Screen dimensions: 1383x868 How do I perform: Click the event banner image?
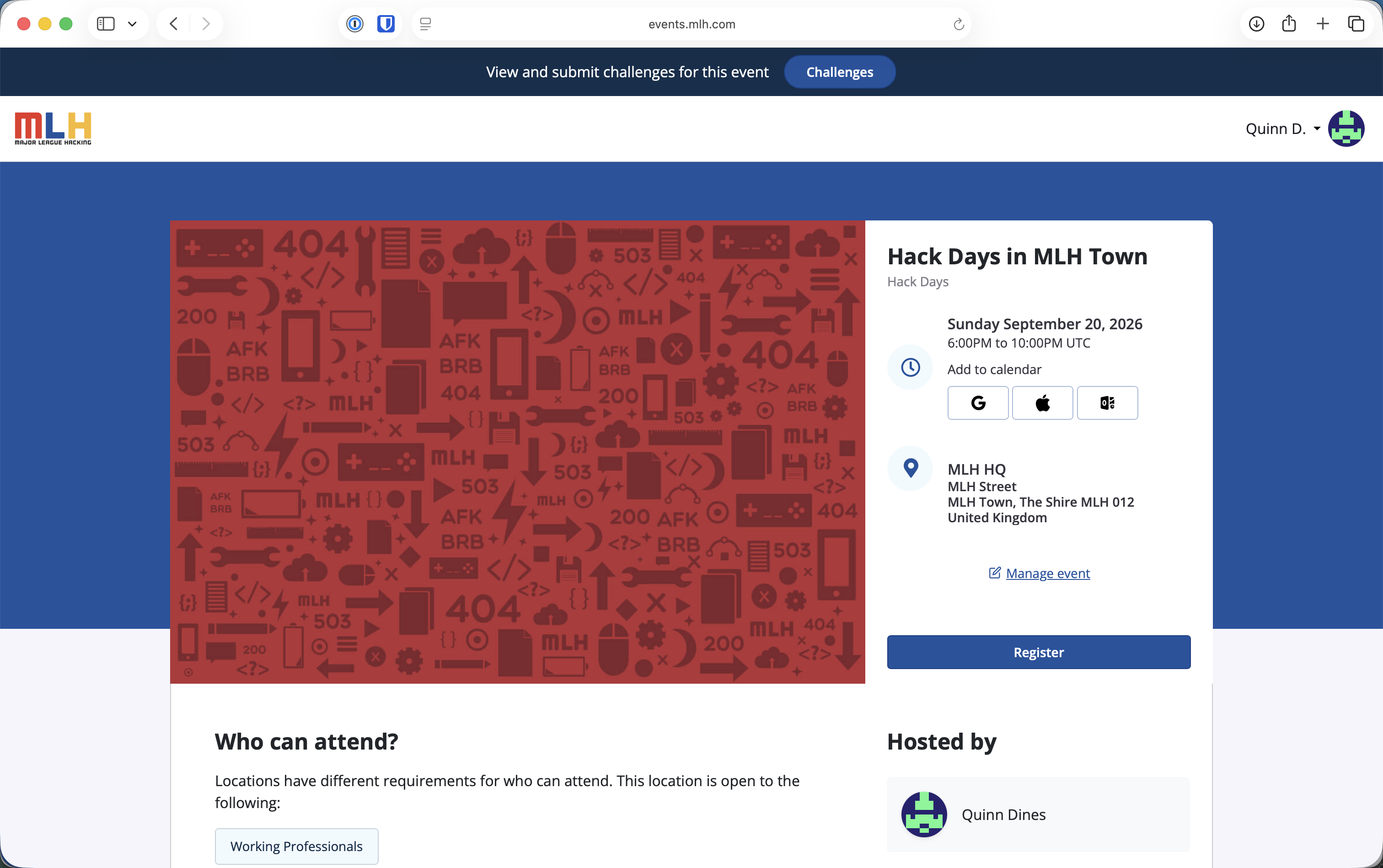tap(517, 452)
